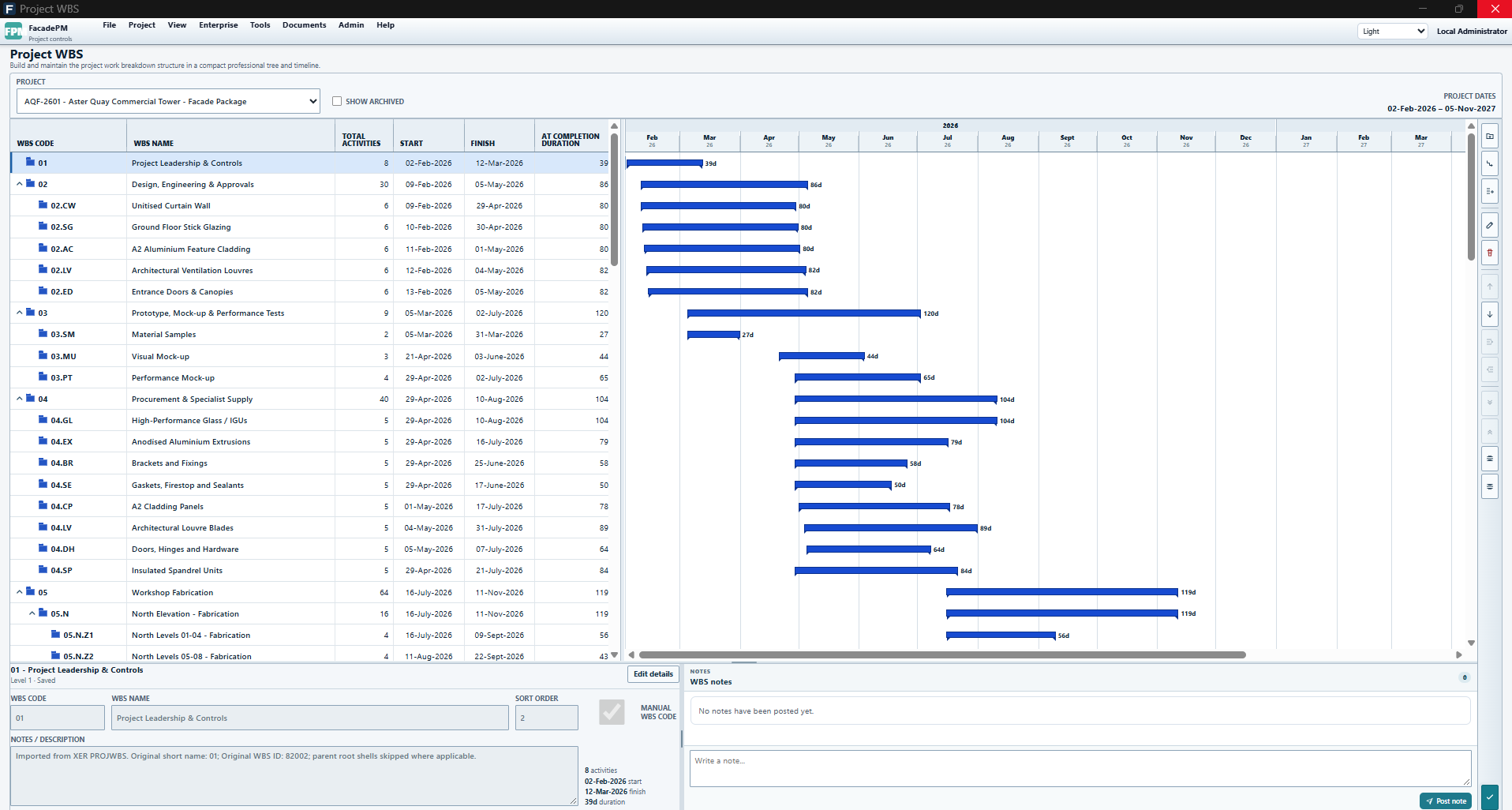The image size is (1512, 810).
Task: Collapse the 05.N North Elevation node
Action: (x=32, y=613)
